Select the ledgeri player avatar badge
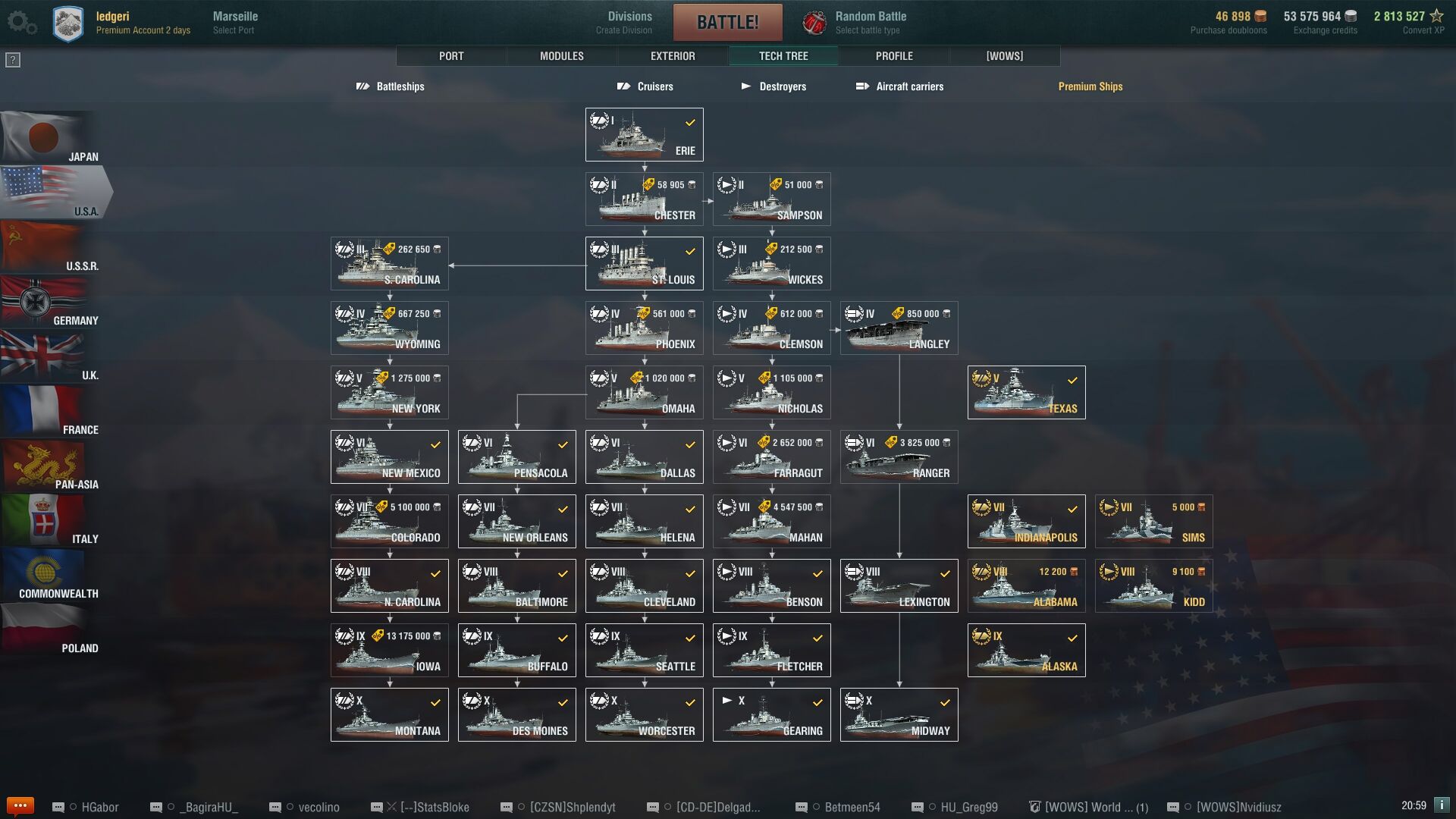 [x=68, y=24]
